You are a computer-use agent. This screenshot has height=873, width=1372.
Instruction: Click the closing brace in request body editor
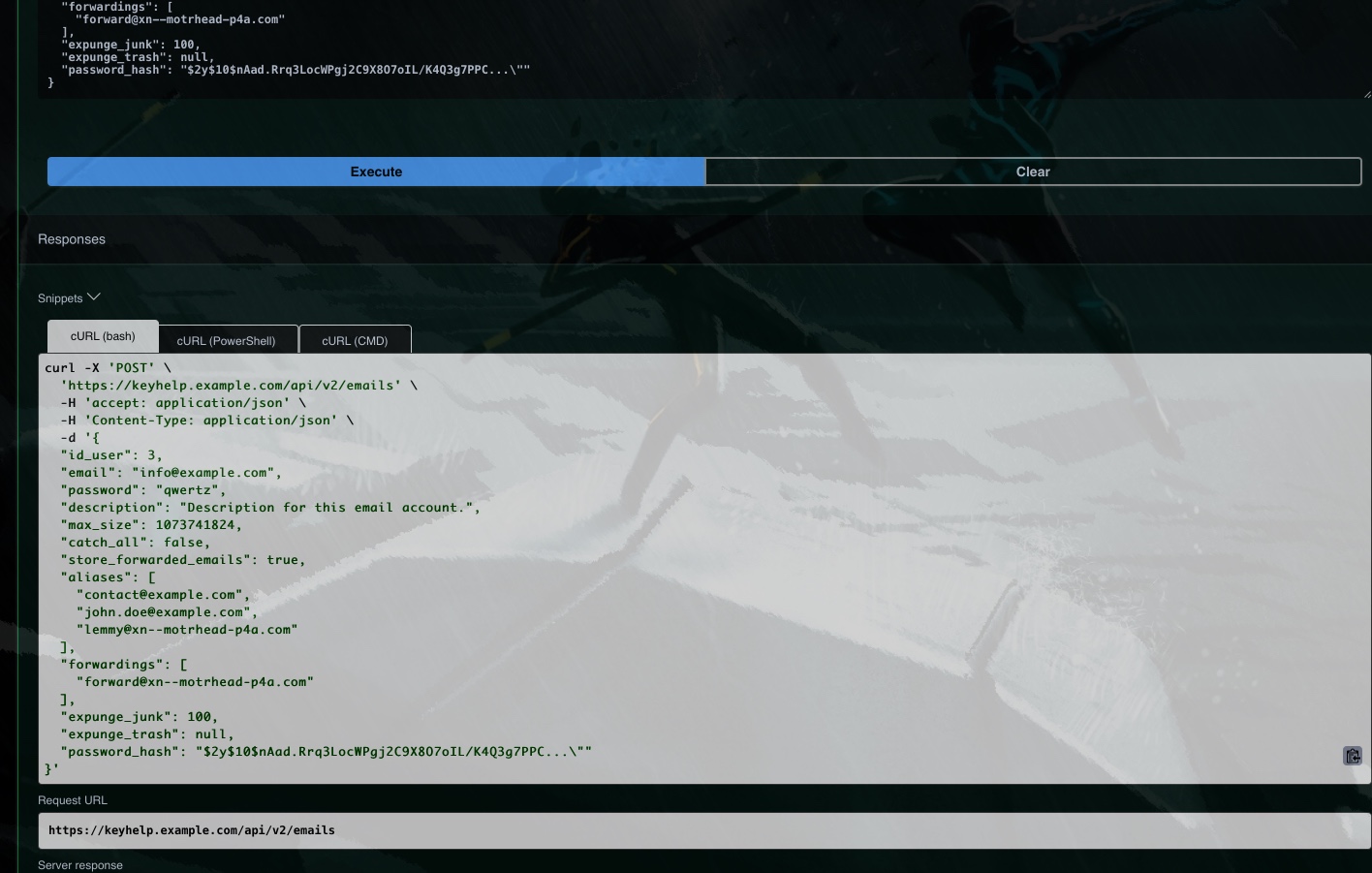click(x=51, y=83)
